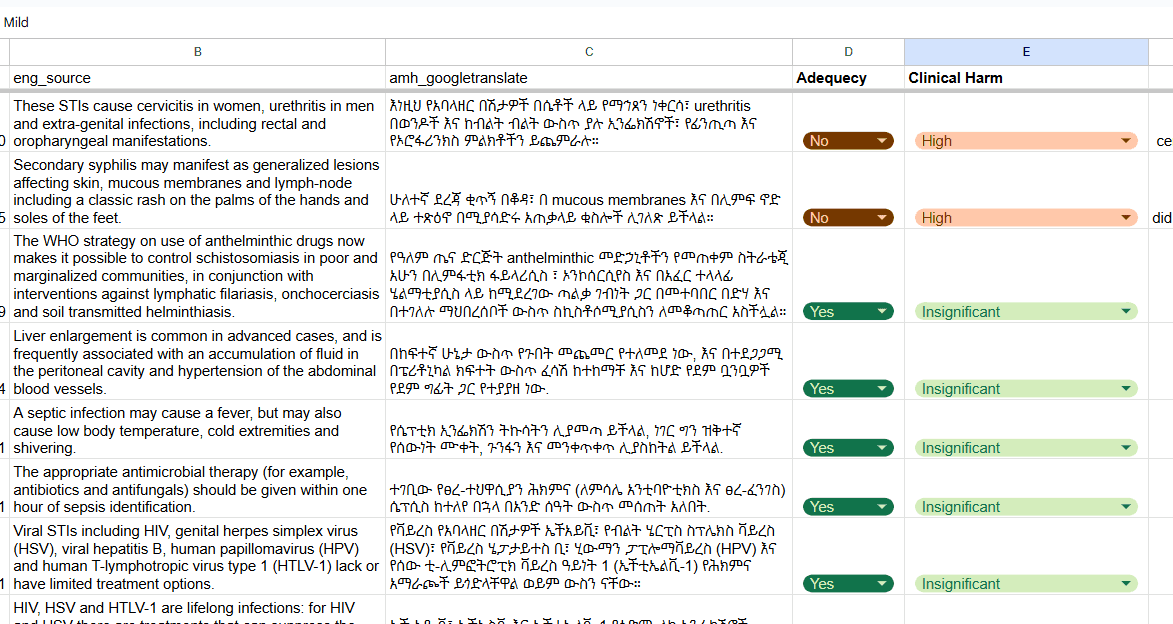This screenshot has width=1173, height=624.
Task: Open the Adequacy dropdown in the cervicitis row
Action: (847, 141)
